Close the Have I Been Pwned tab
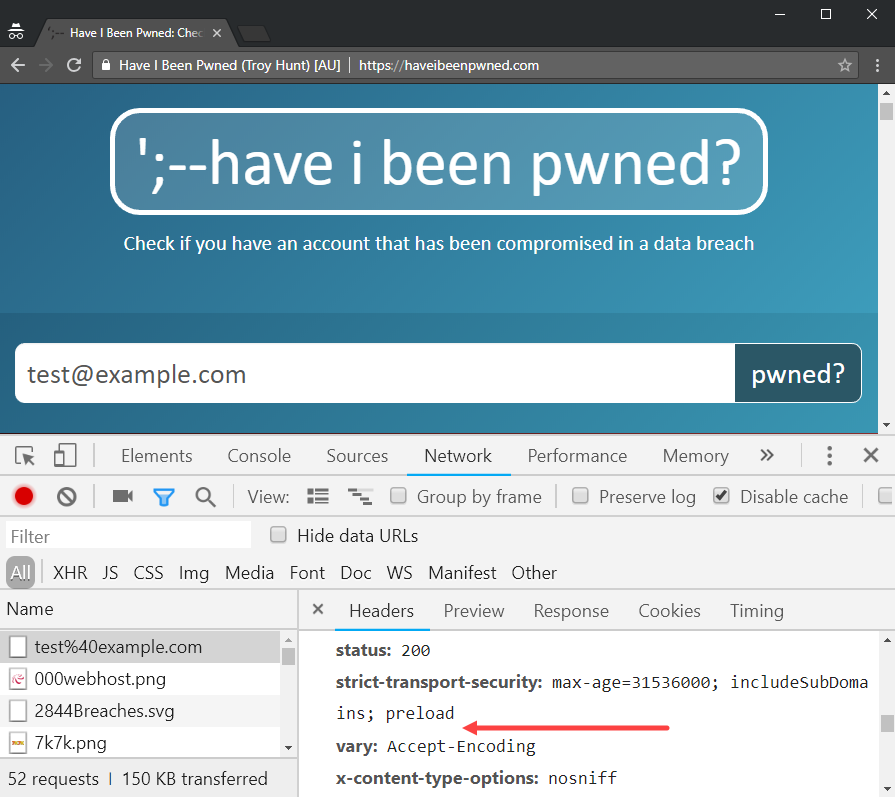The height and width of the screenshot is (797, 895). click(x=217, y=33)
